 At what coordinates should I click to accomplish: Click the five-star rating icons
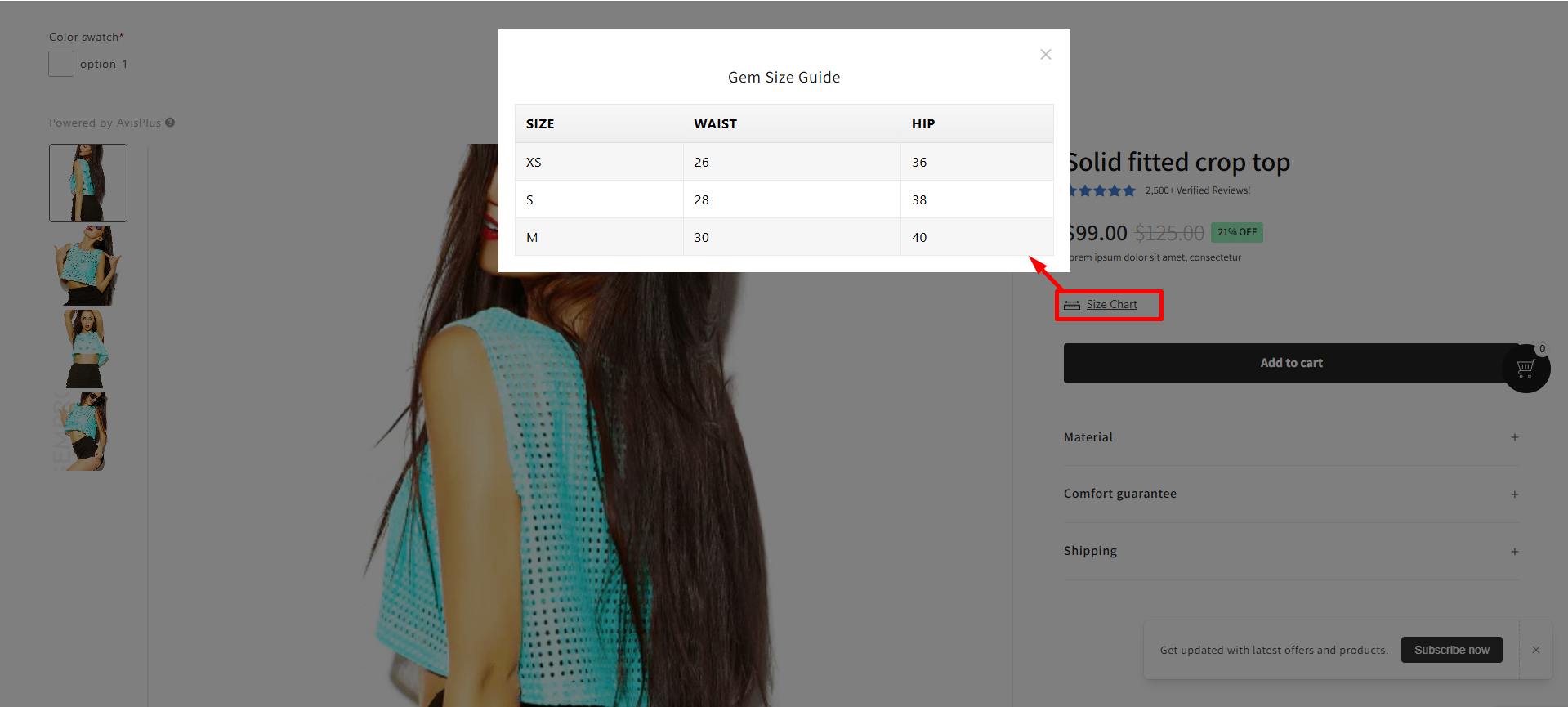pyautogui.click(x=1103, y=191)
